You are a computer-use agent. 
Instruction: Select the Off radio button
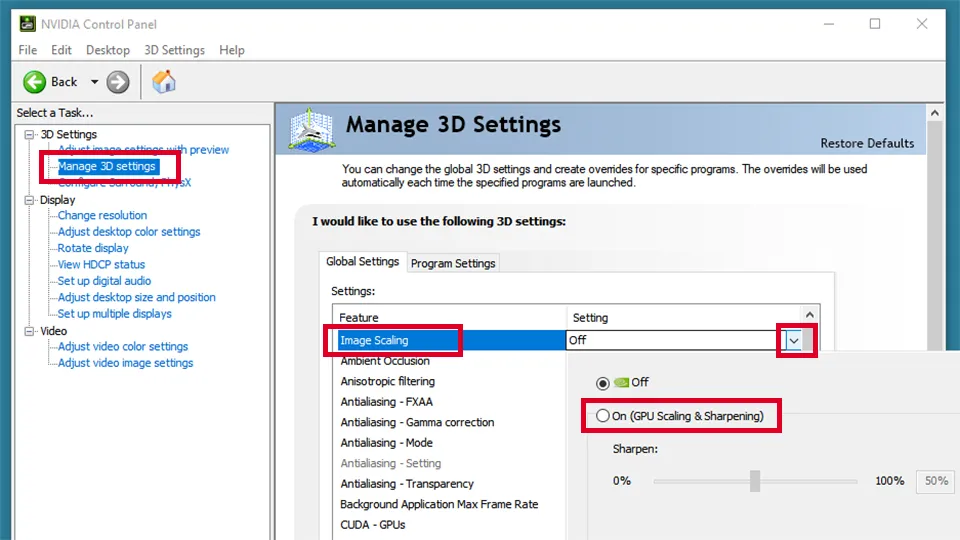[x=602, y=383]
